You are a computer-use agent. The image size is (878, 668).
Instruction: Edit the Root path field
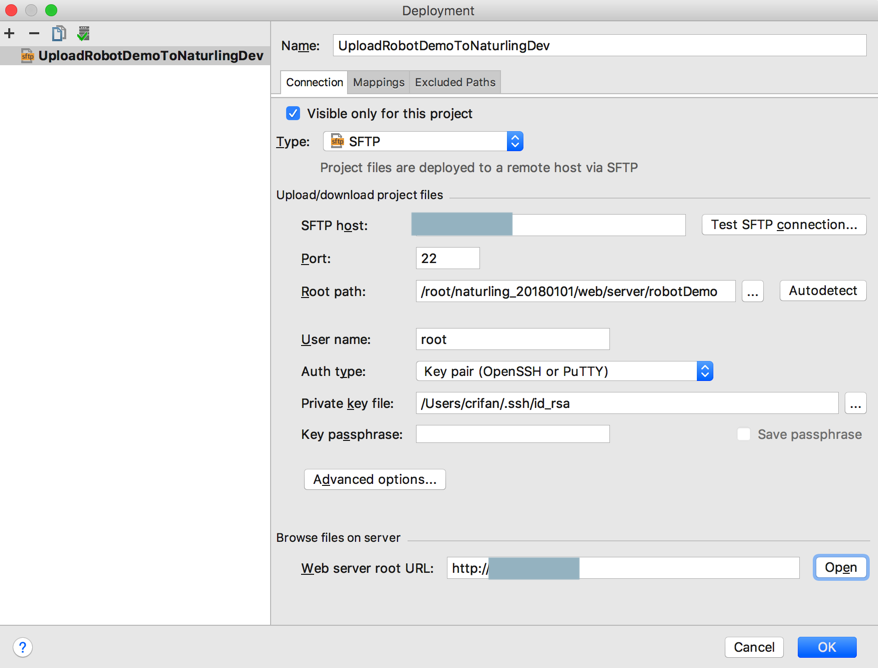(576, 291)
